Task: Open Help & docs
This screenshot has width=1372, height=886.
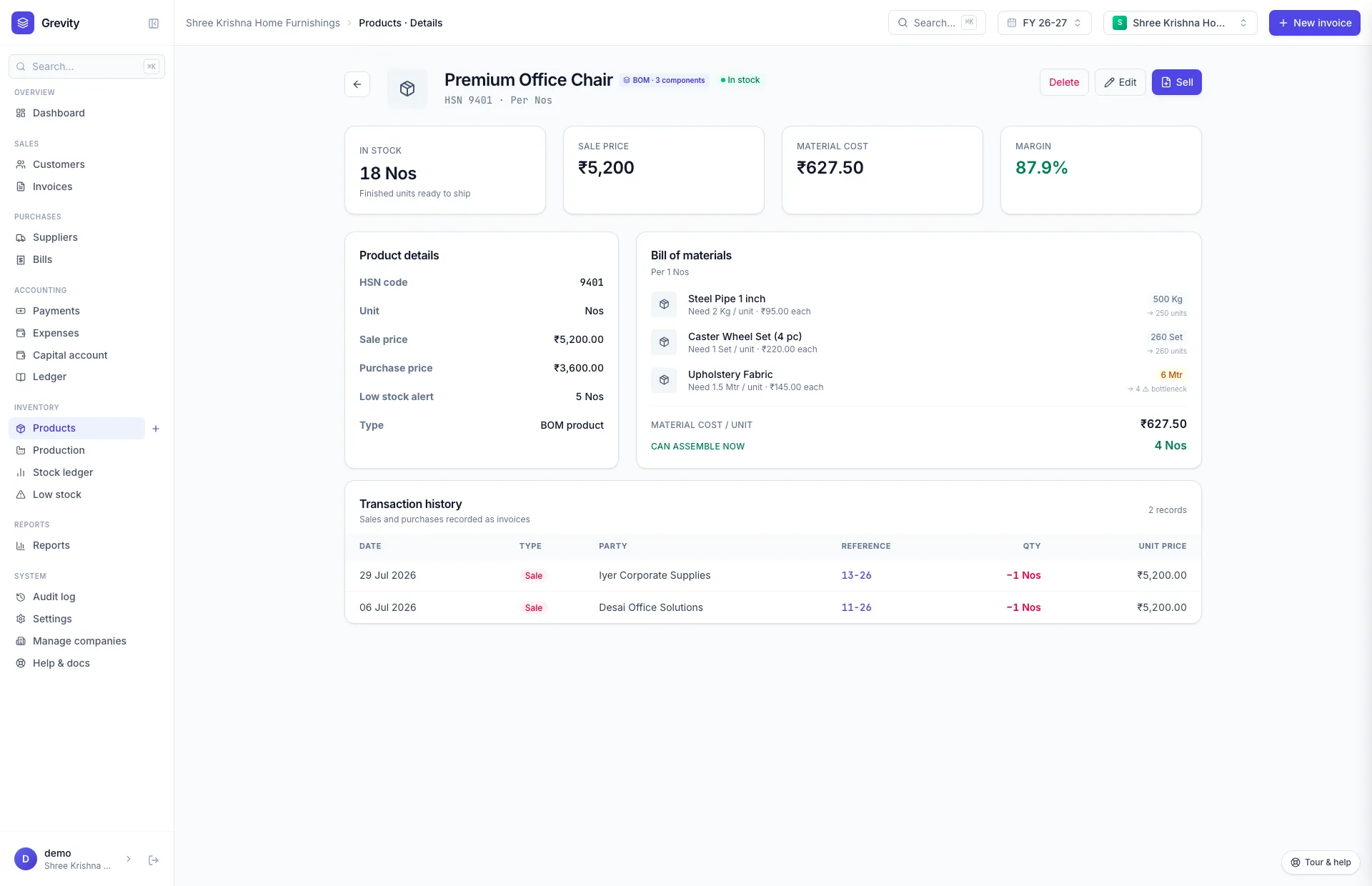Action: [86, 663]
